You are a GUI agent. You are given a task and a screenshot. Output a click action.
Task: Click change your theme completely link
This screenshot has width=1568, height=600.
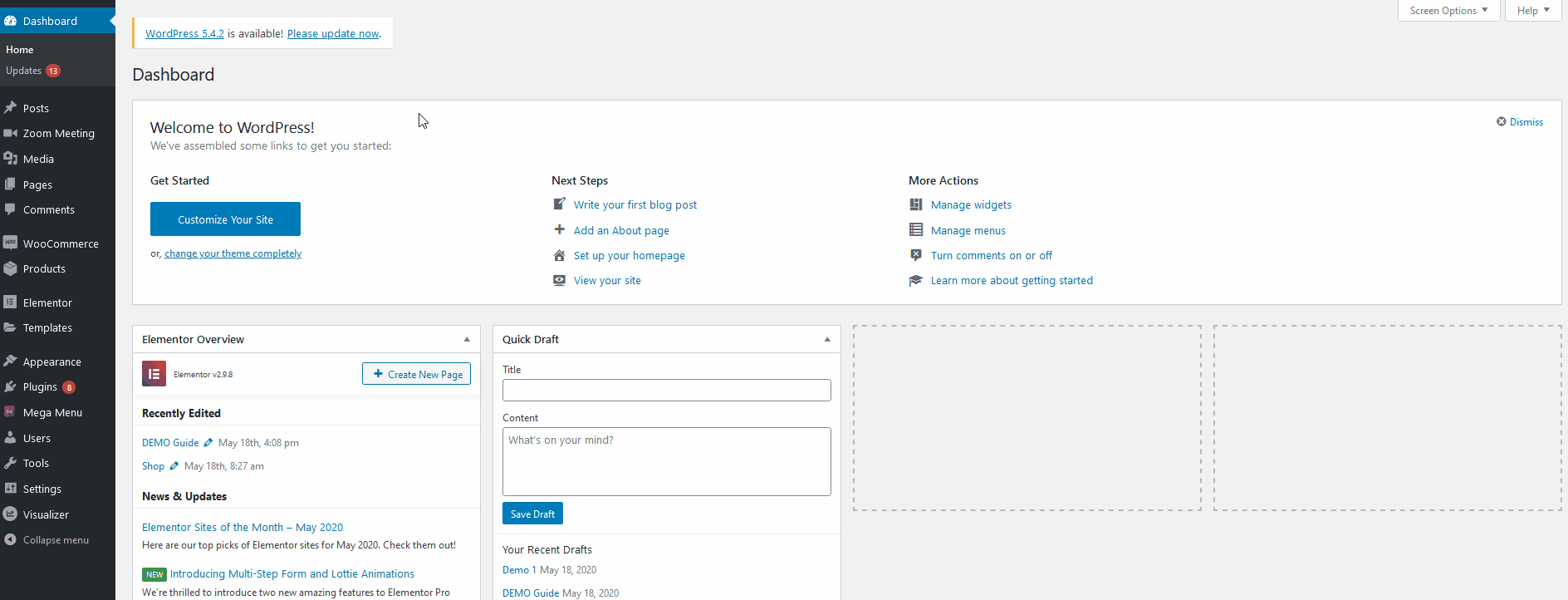point(233,253)
